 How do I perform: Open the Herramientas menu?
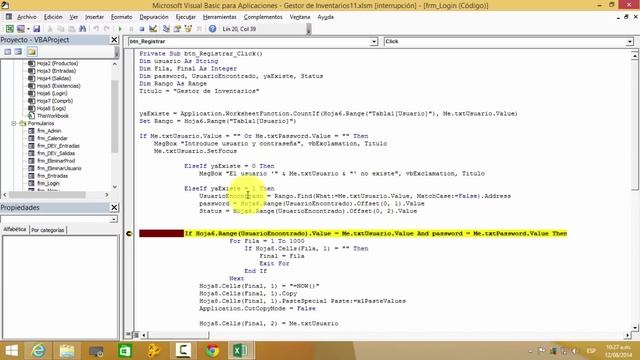pos(220,17)
